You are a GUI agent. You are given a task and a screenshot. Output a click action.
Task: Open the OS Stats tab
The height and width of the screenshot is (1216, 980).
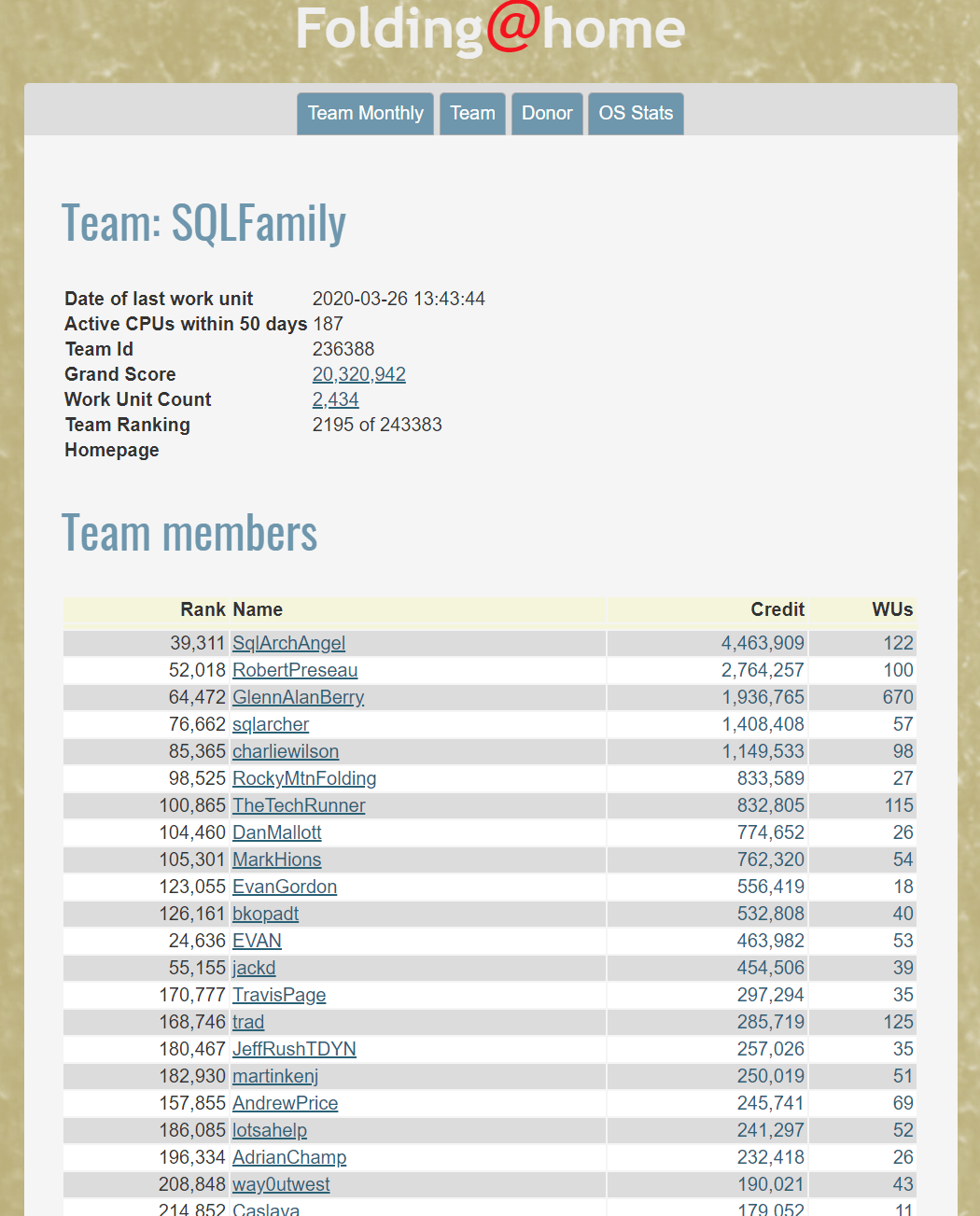coord(636,114)
